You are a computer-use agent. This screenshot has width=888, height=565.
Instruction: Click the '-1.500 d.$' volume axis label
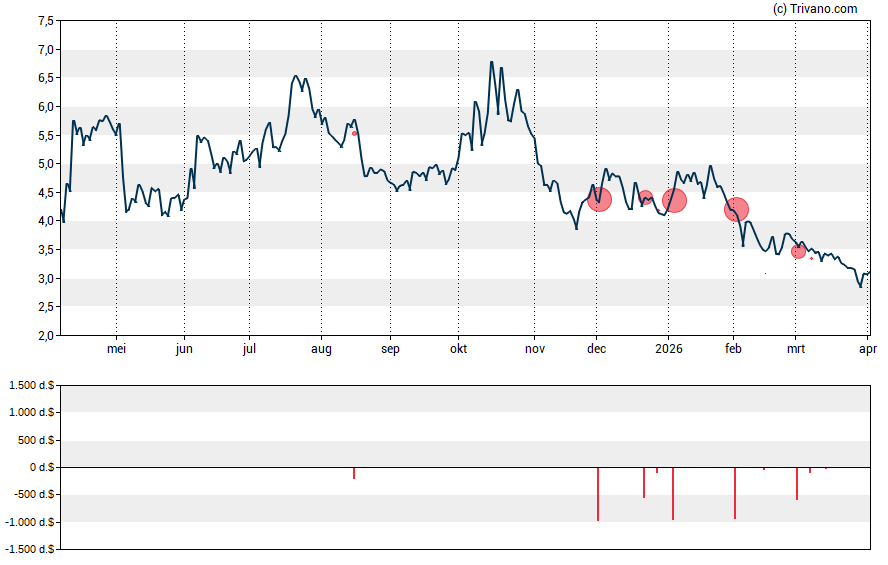tap(30, 549)
